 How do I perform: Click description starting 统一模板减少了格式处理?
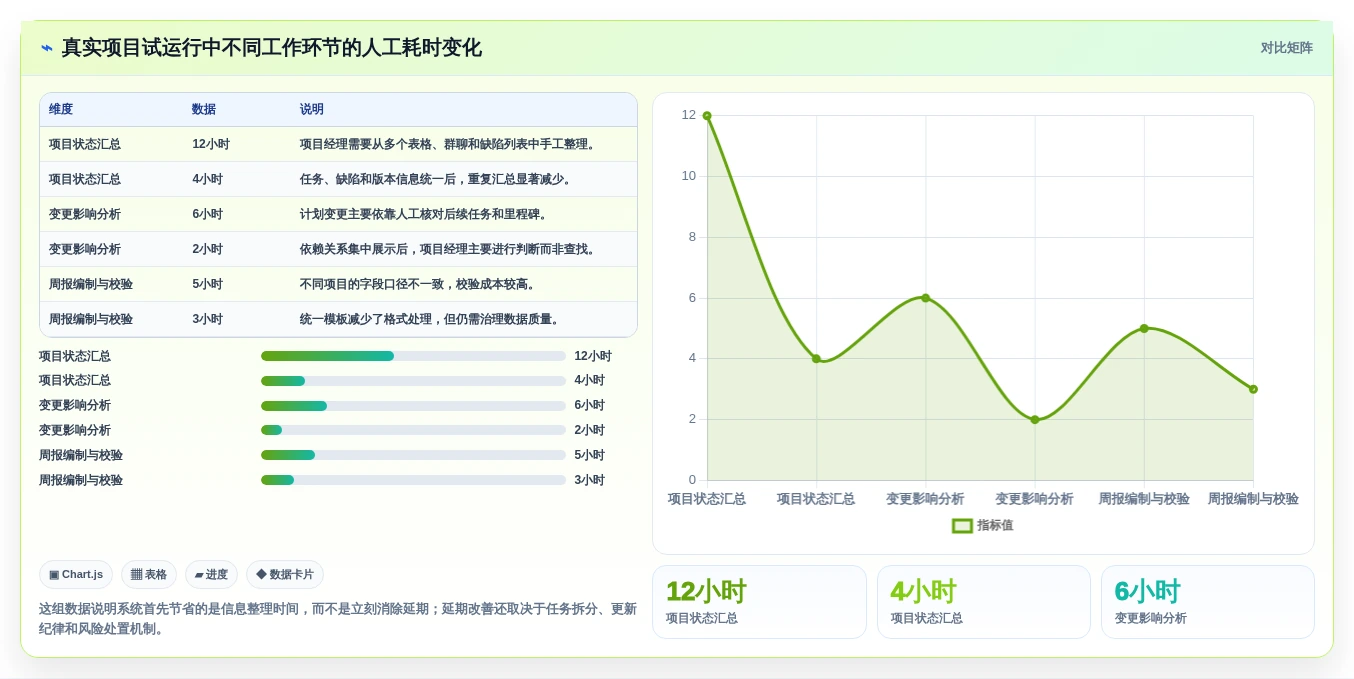pos(432,319)
